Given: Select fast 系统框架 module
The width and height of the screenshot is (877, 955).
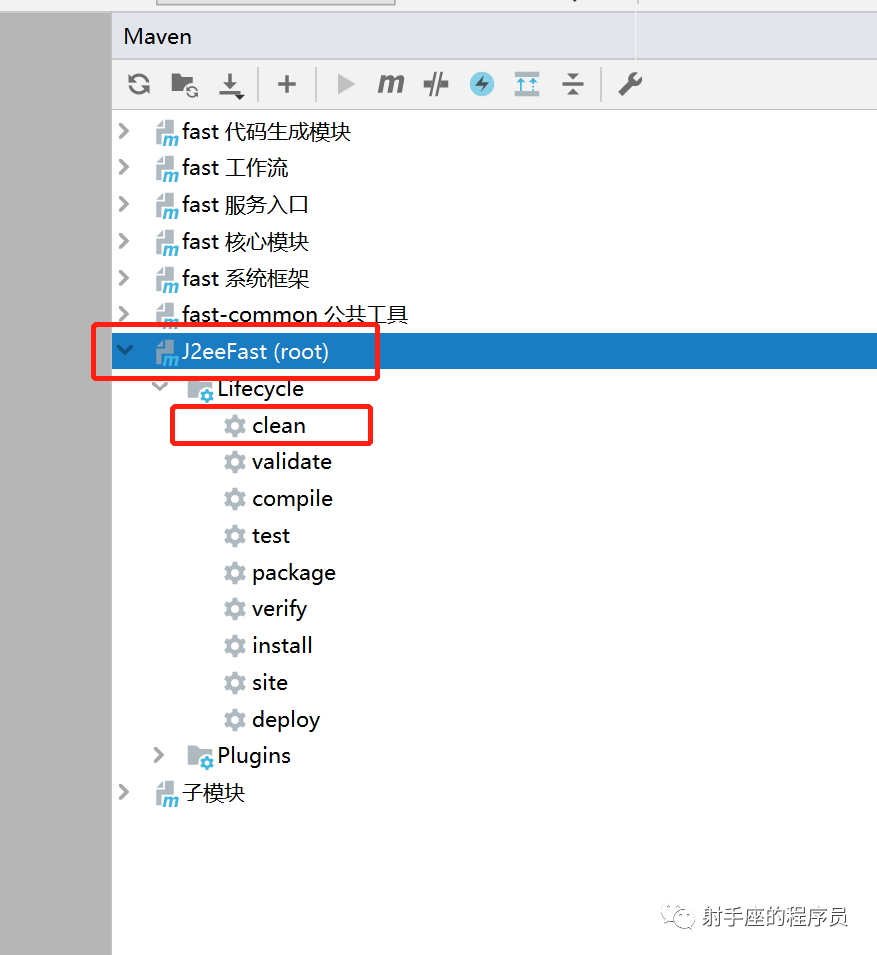Looking at the screenshot, I should click(x=245, y=278).
